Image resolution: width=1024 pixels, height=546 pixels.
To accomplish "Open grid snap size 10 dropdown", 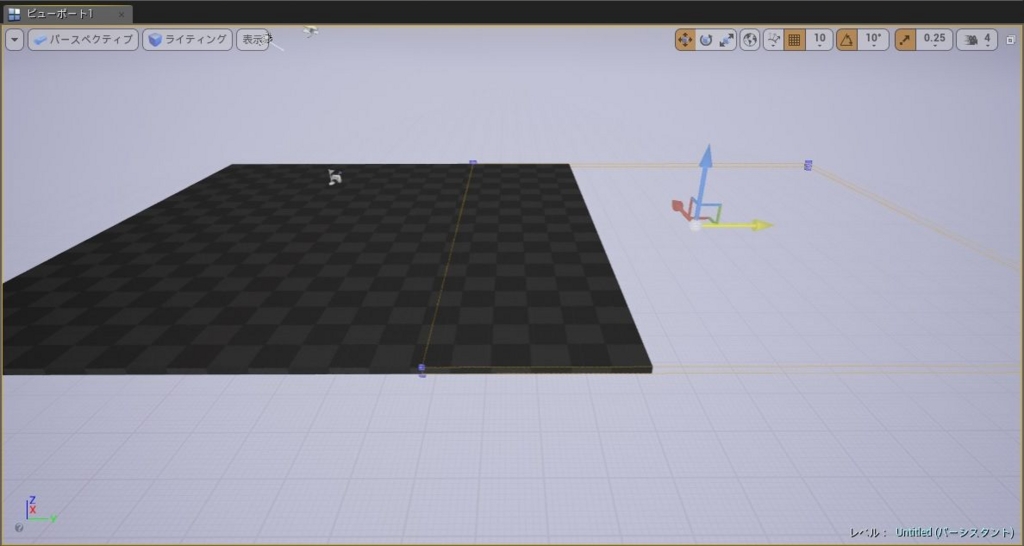I will [x=819, y=40].
